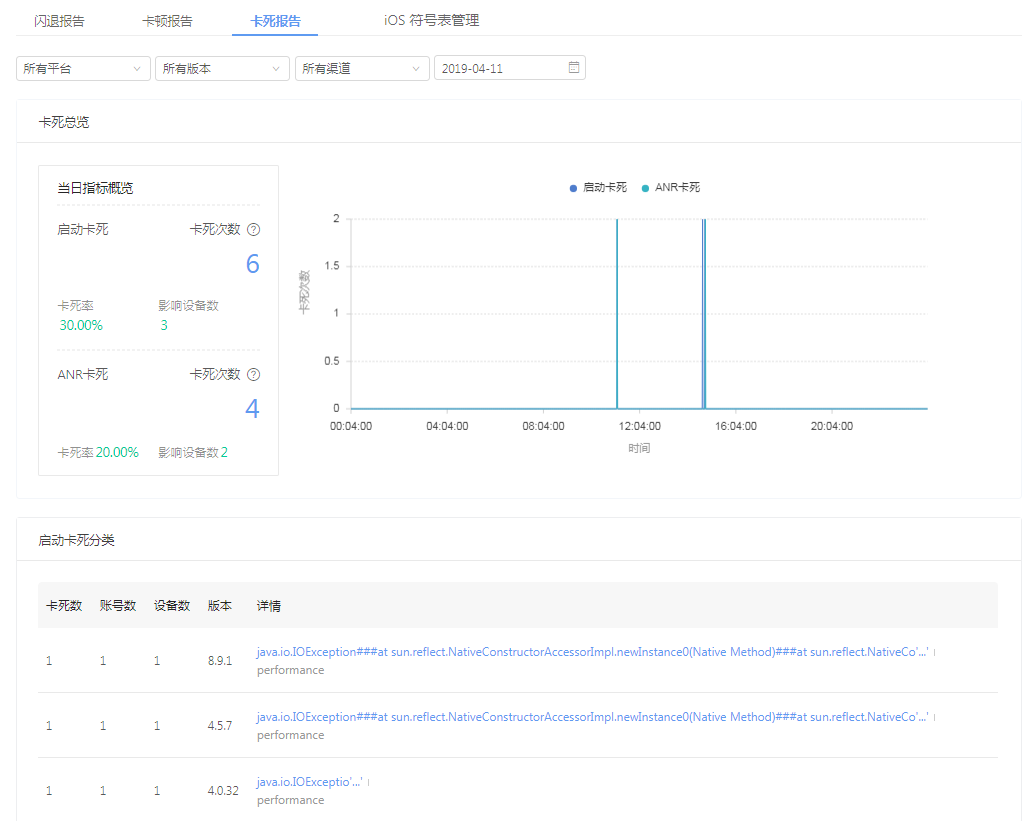
Task: Click chart spike near 12:04:00
Action: click(x=617, y=314)
